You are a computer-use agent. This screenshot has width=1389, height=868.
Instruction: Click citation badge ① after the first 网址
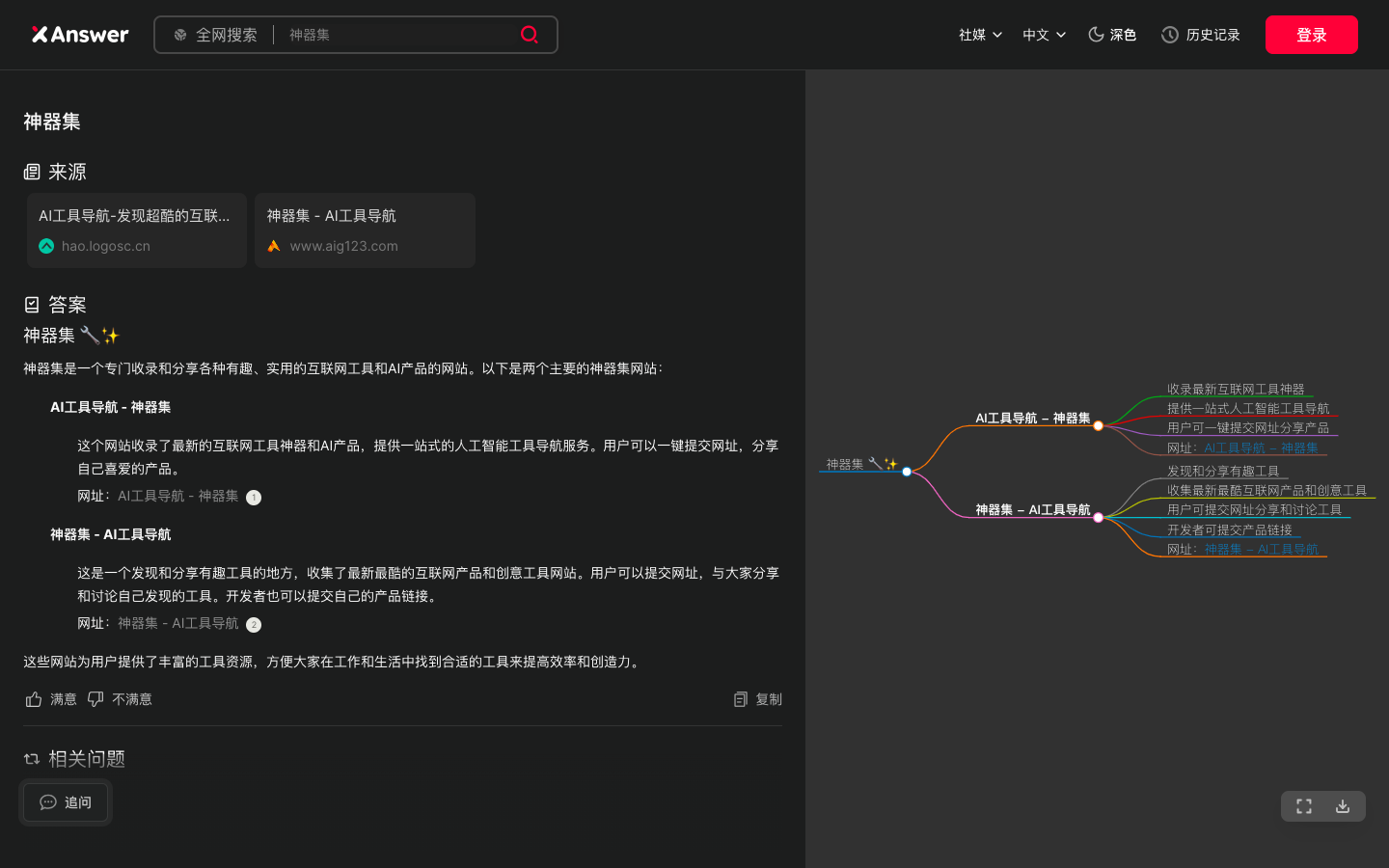coord(254,497)
